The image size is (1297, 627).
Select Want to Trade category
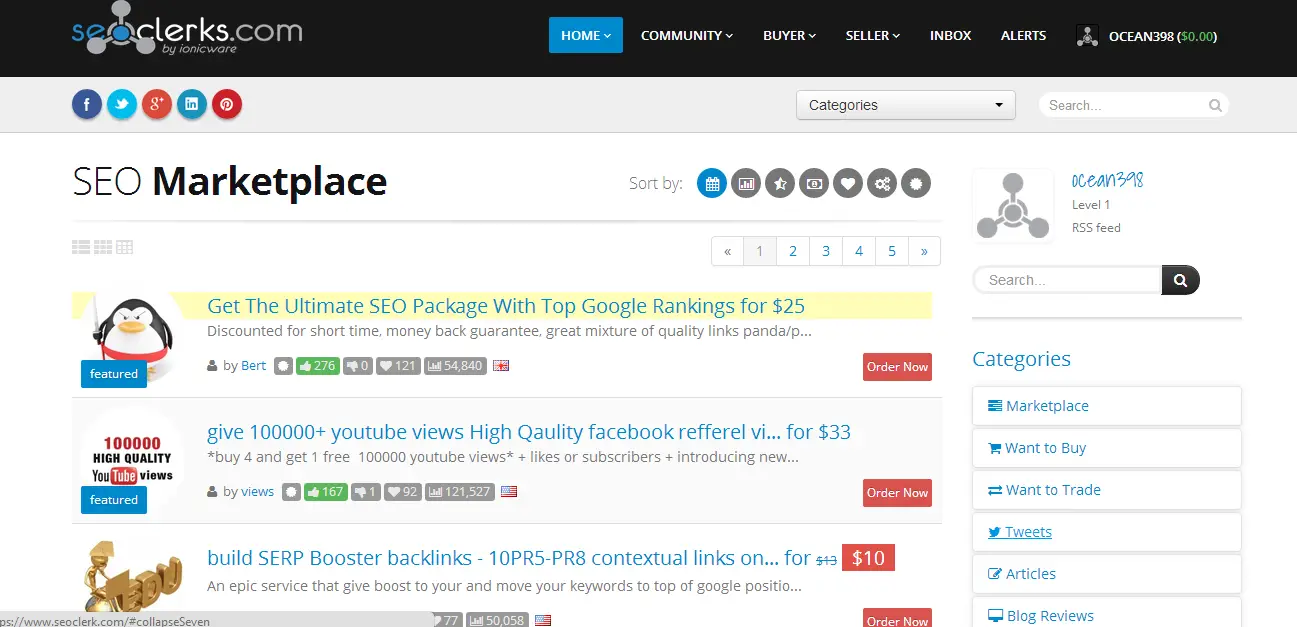[1107, 490]
